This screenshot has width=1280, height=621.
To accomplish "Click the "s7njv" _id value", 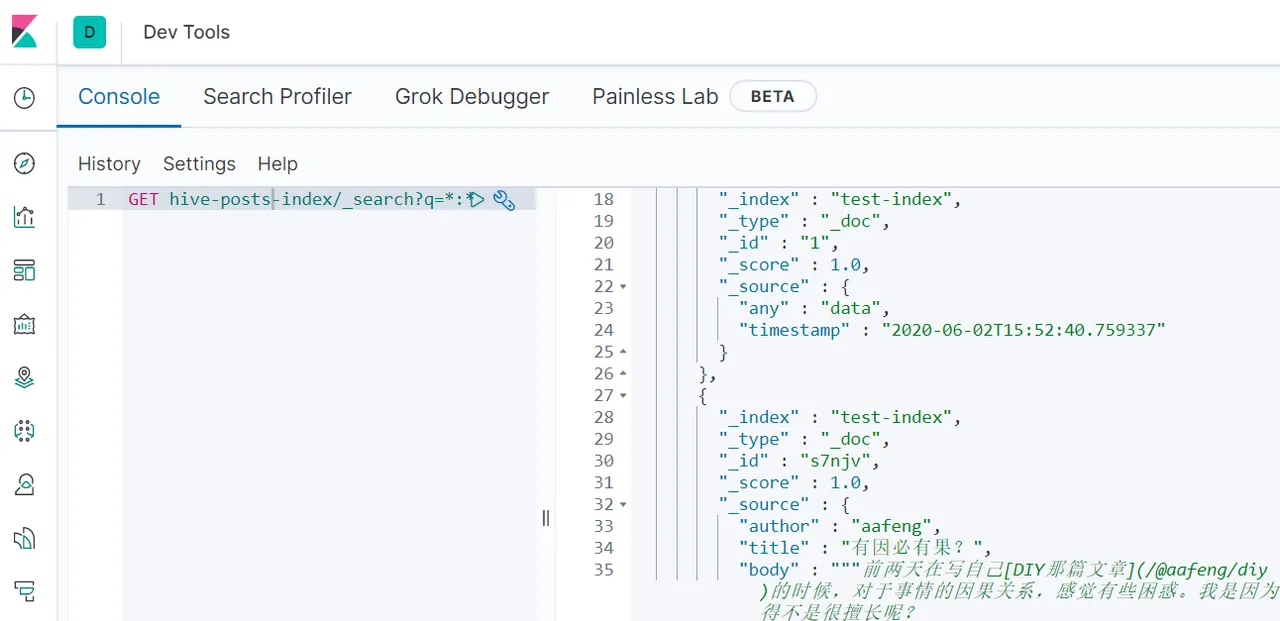I will (x=833, y=461).
